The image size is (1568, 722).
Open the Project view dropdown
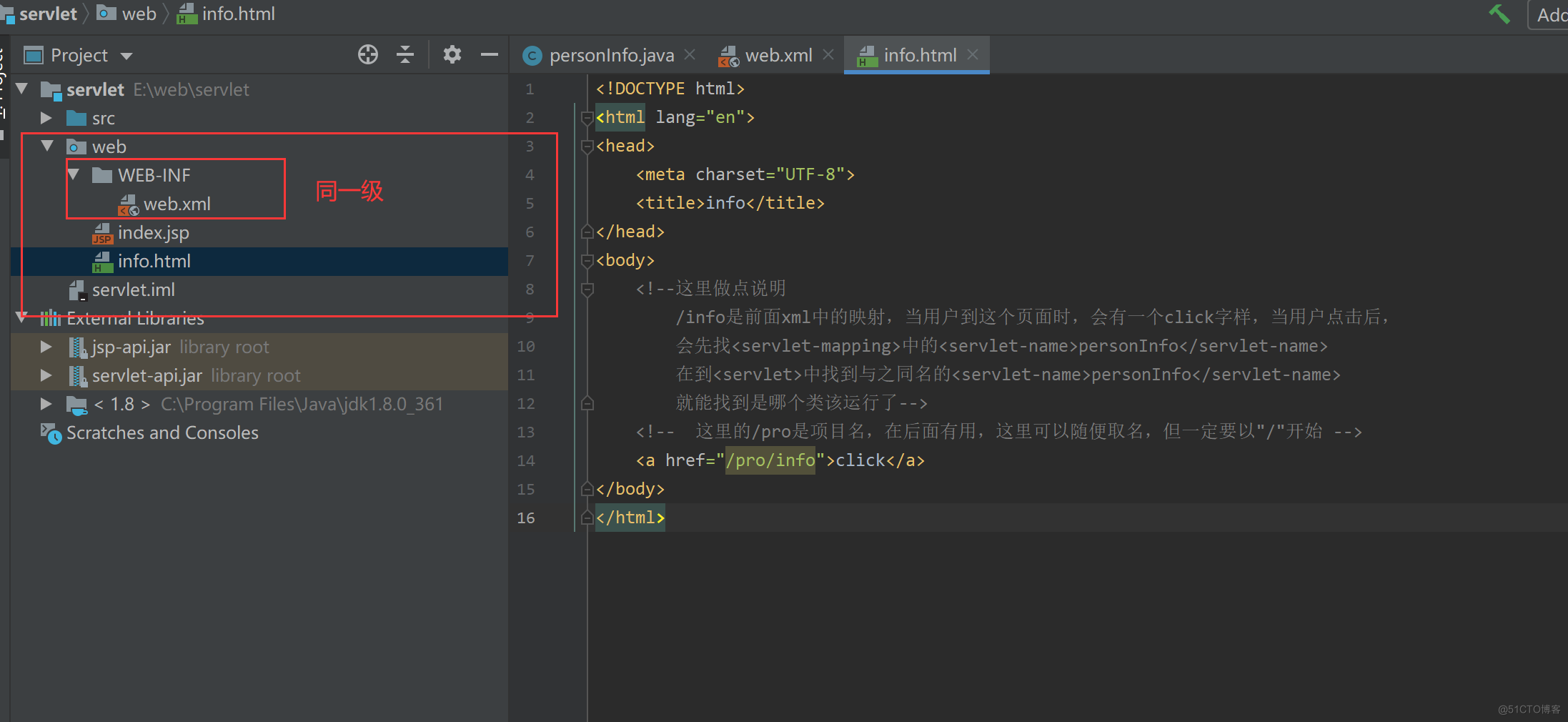click(126, 56)
